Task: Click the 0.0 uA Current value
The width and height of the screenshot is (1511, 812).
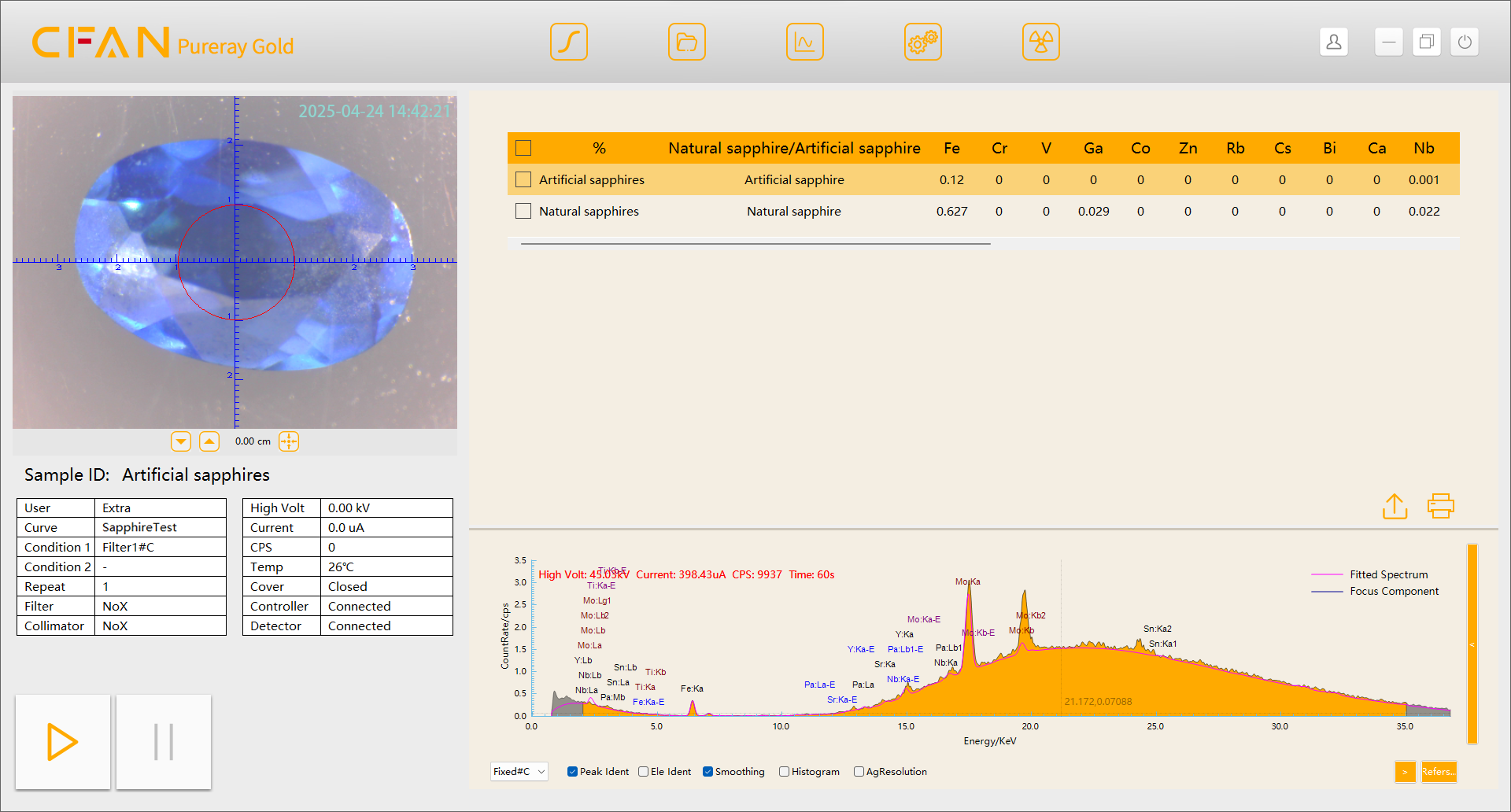Action: coord(345,527)
